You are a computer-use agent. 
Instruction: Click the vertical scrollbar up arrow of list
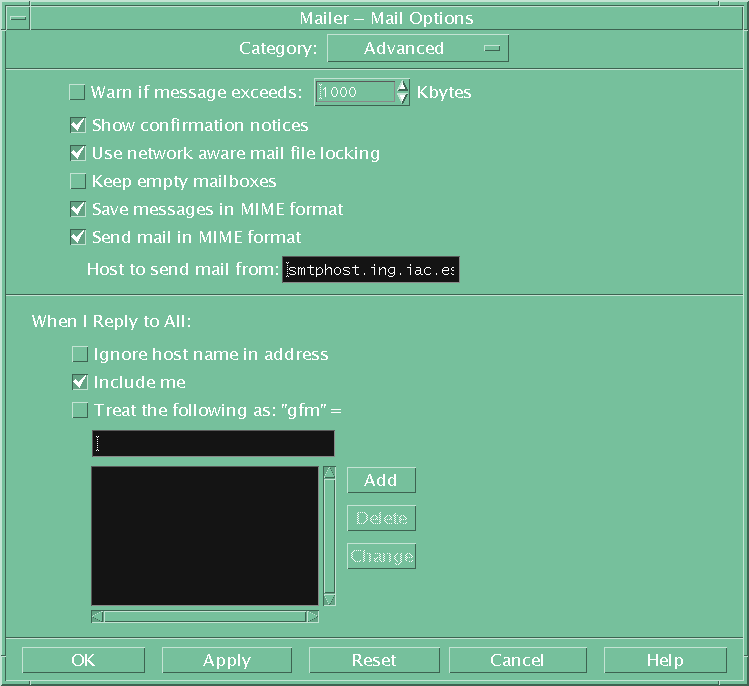(x=329, y=472)
